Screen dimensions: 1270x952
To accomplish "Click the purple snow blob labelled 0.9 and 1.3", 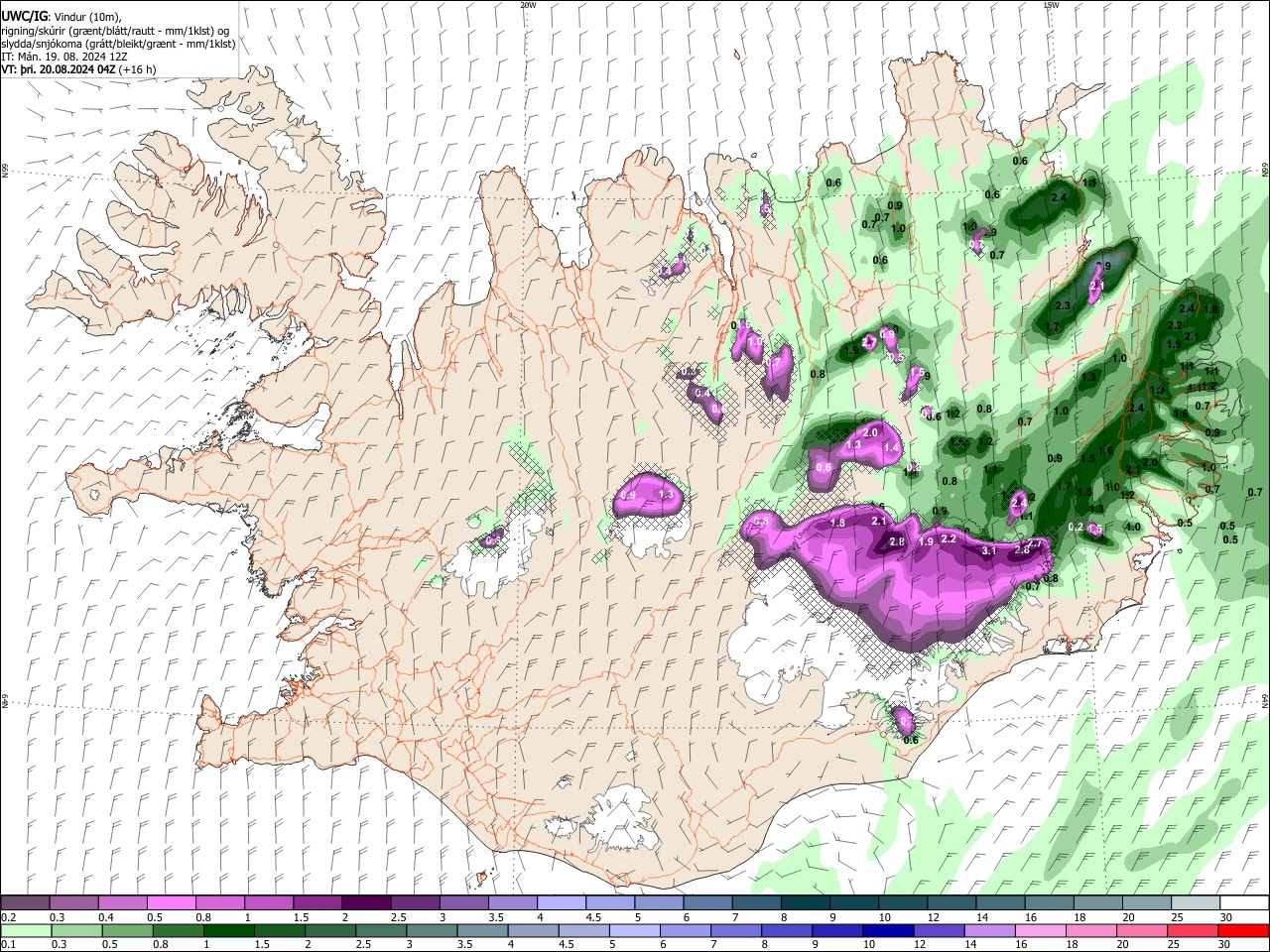I will pos(650,495).
